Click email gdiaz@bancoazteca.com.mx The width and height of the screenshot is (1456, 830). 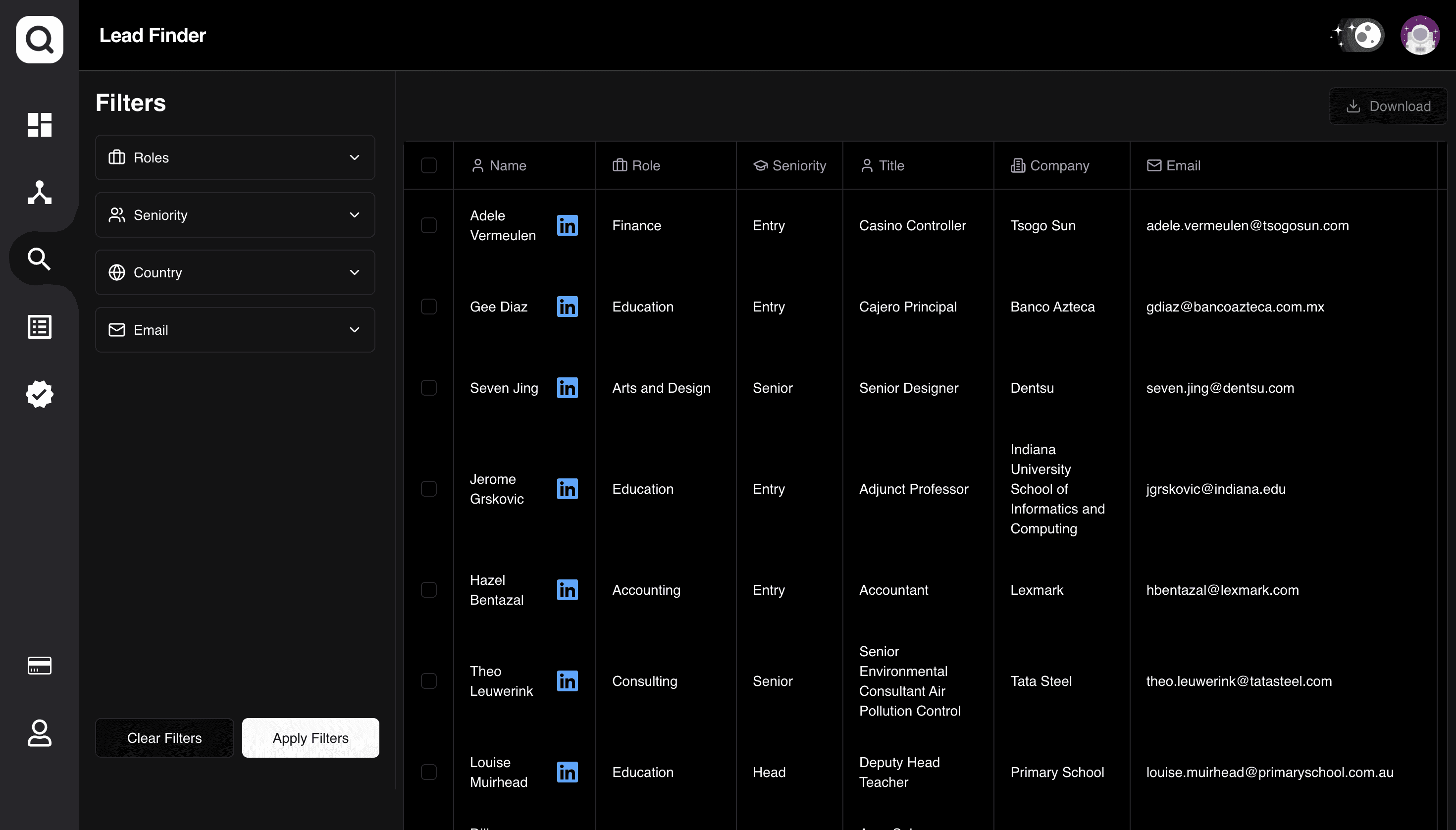1235,307
